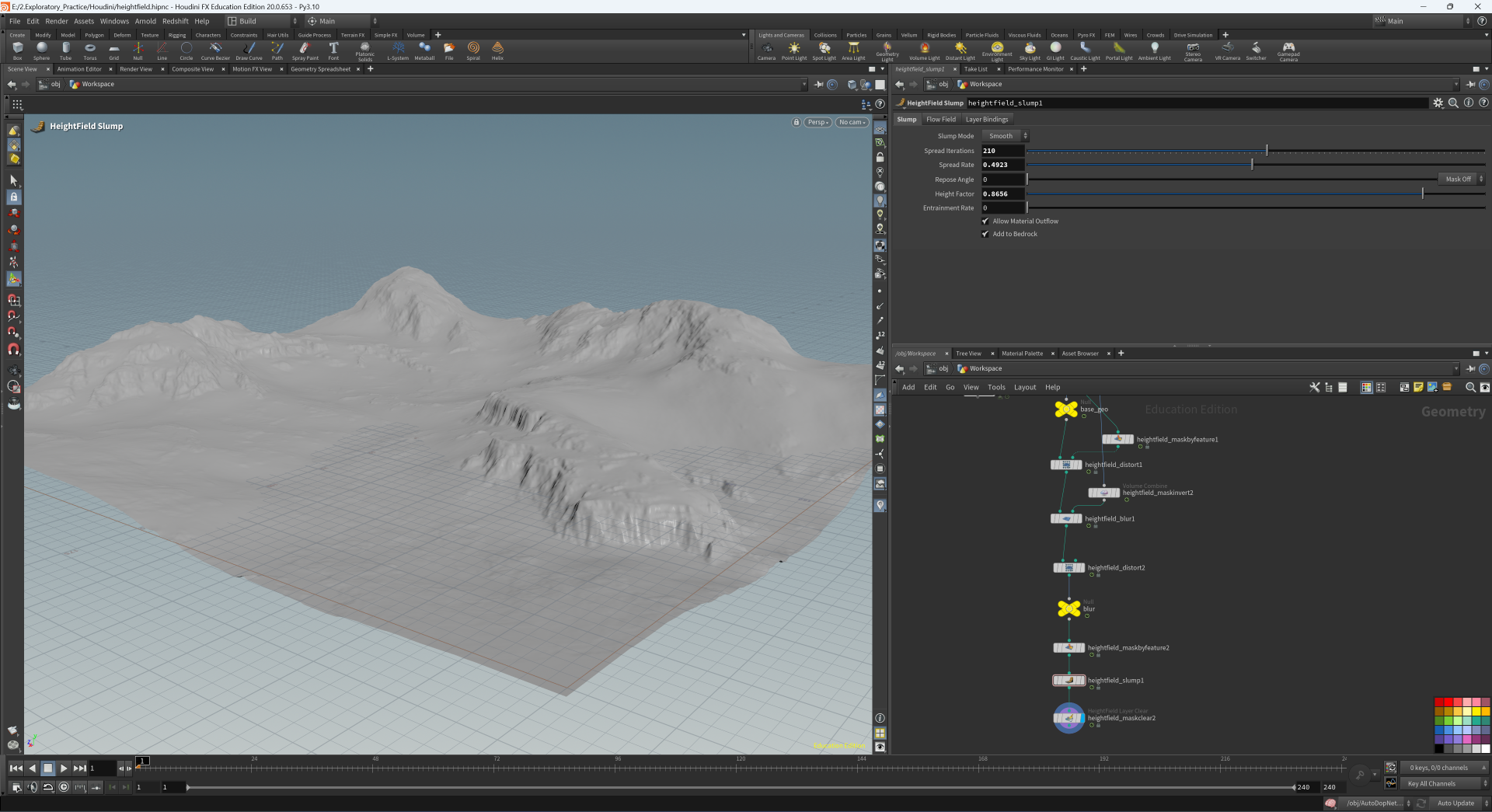The image size is (1492, 812).
Task: Click the Sky Light shelf icon
Action: click(x=1029, y=51)
